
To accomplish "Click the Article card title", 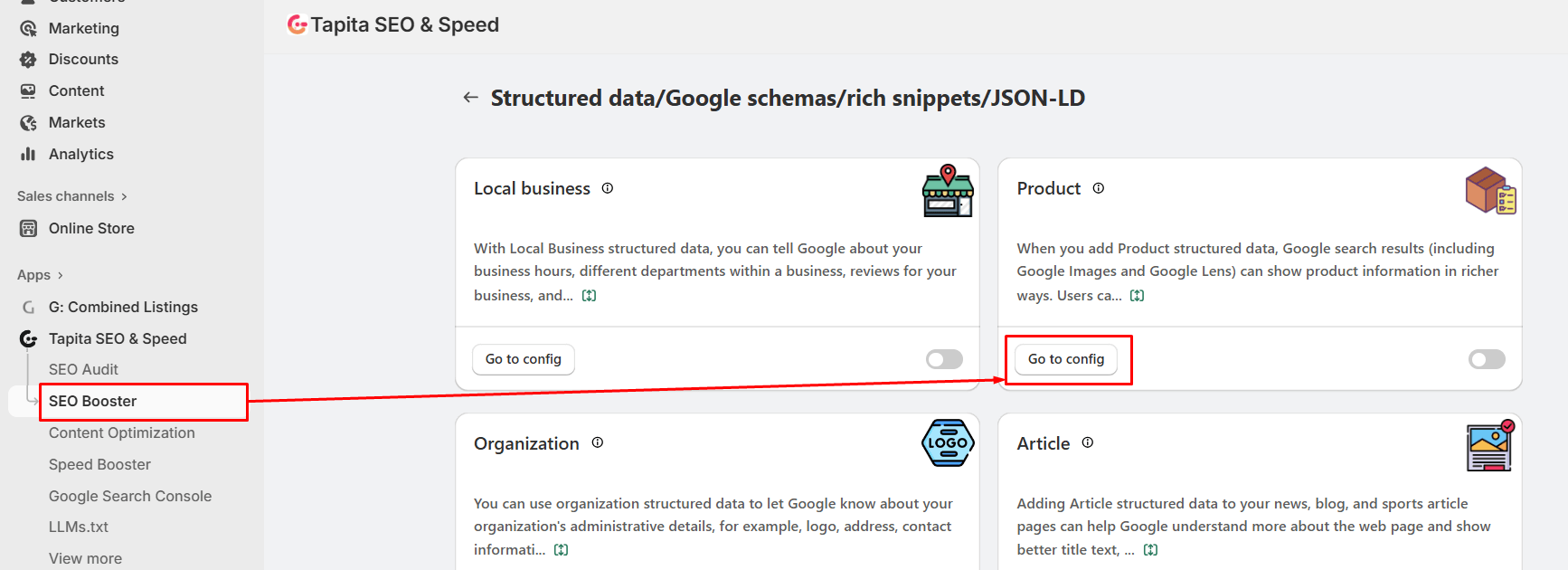I will (1044, 443).
